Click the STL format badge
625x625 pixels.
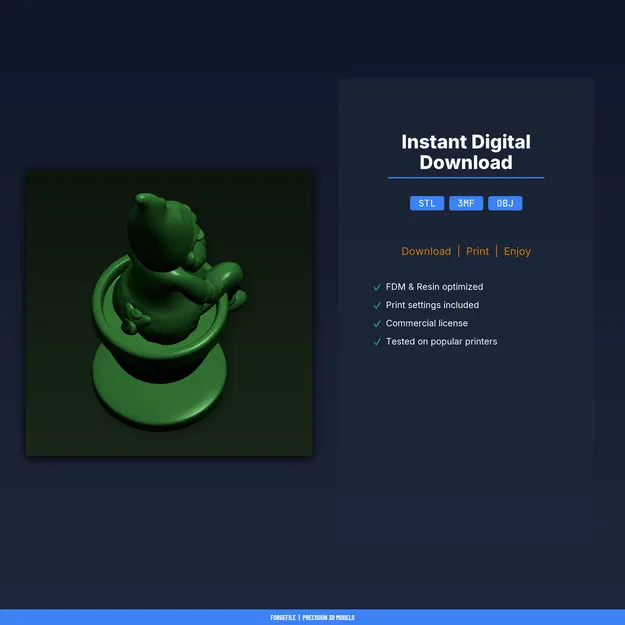point(426,203)
